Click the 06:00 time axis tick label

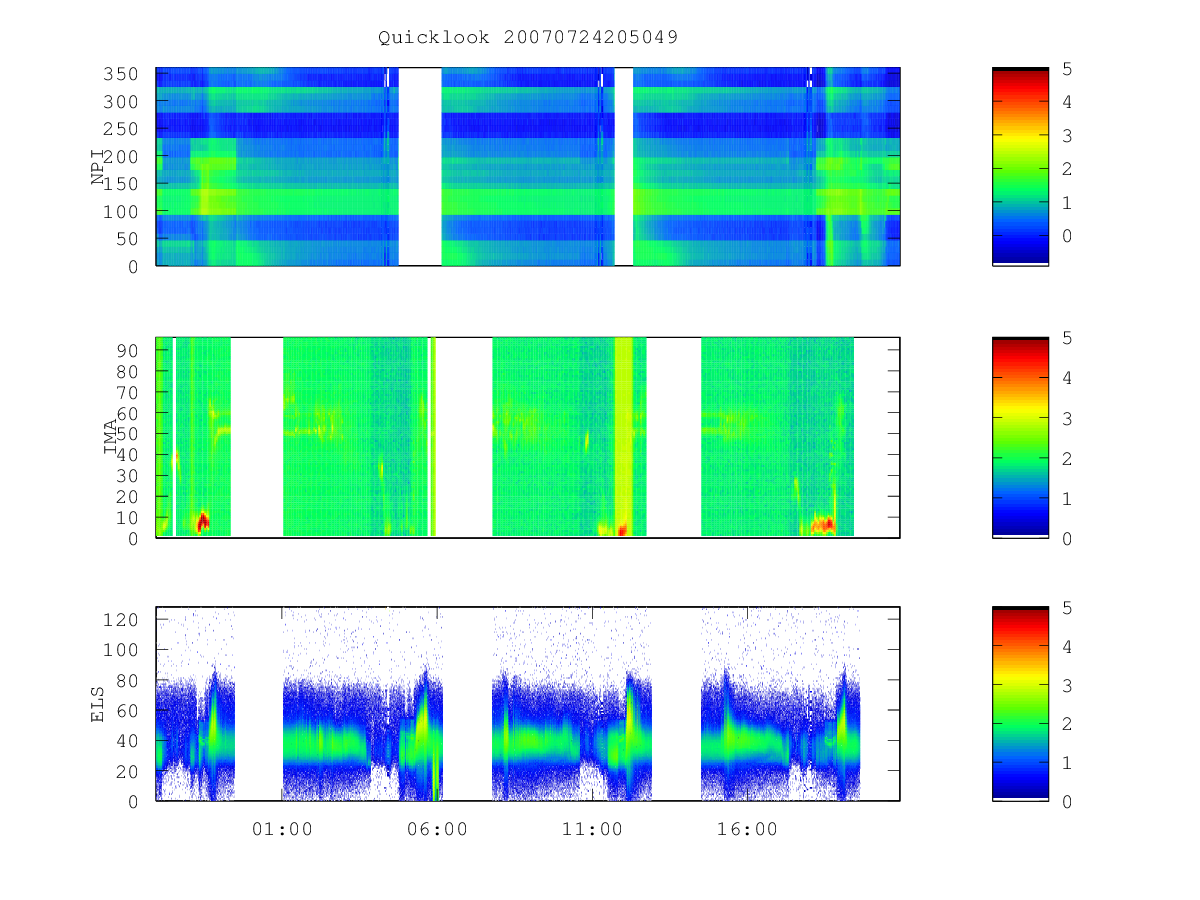click(437, 829)
